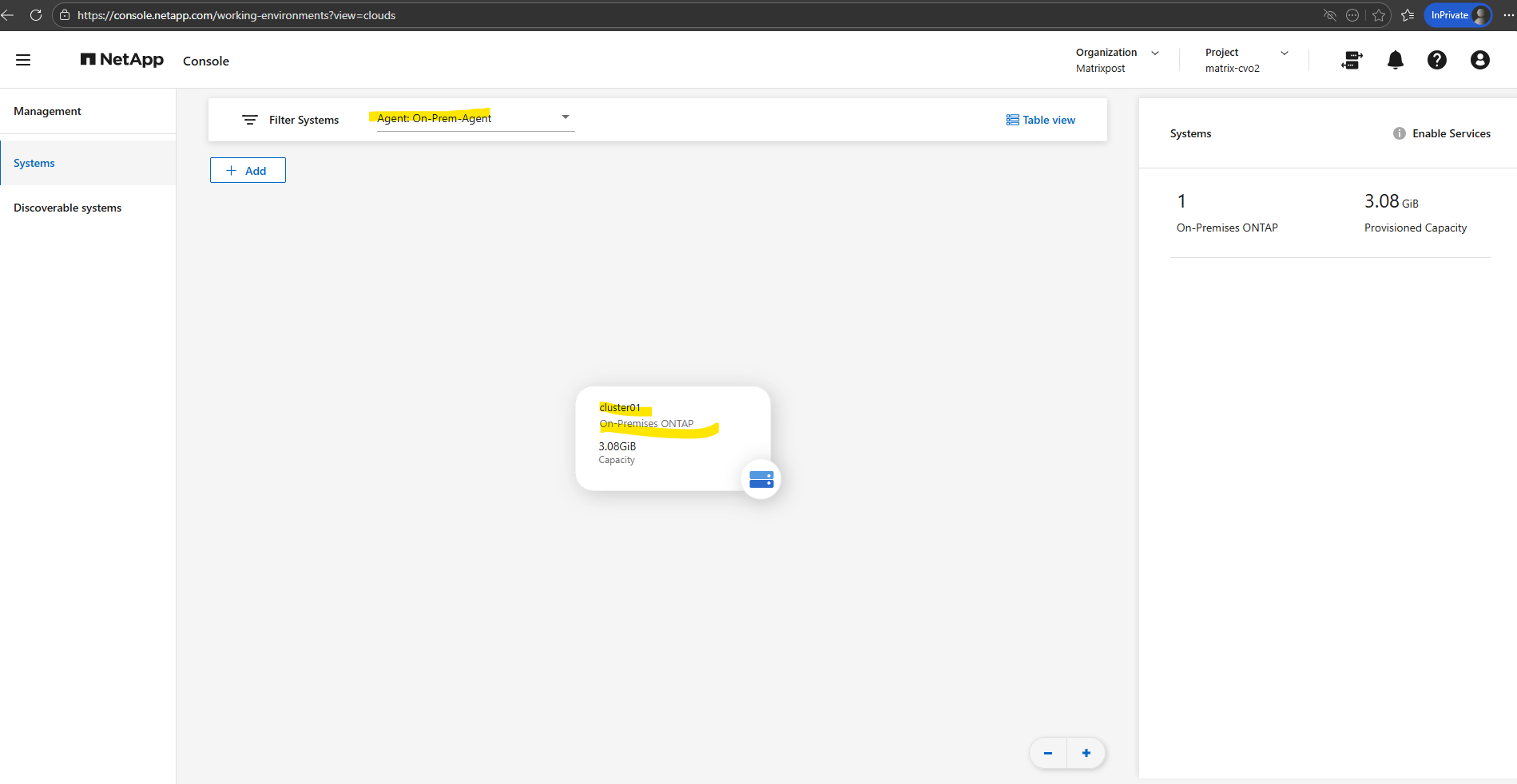This screenshot has width=1517, height=784.
Task: Click the Add system button
Action: click(x=248, y=170)
